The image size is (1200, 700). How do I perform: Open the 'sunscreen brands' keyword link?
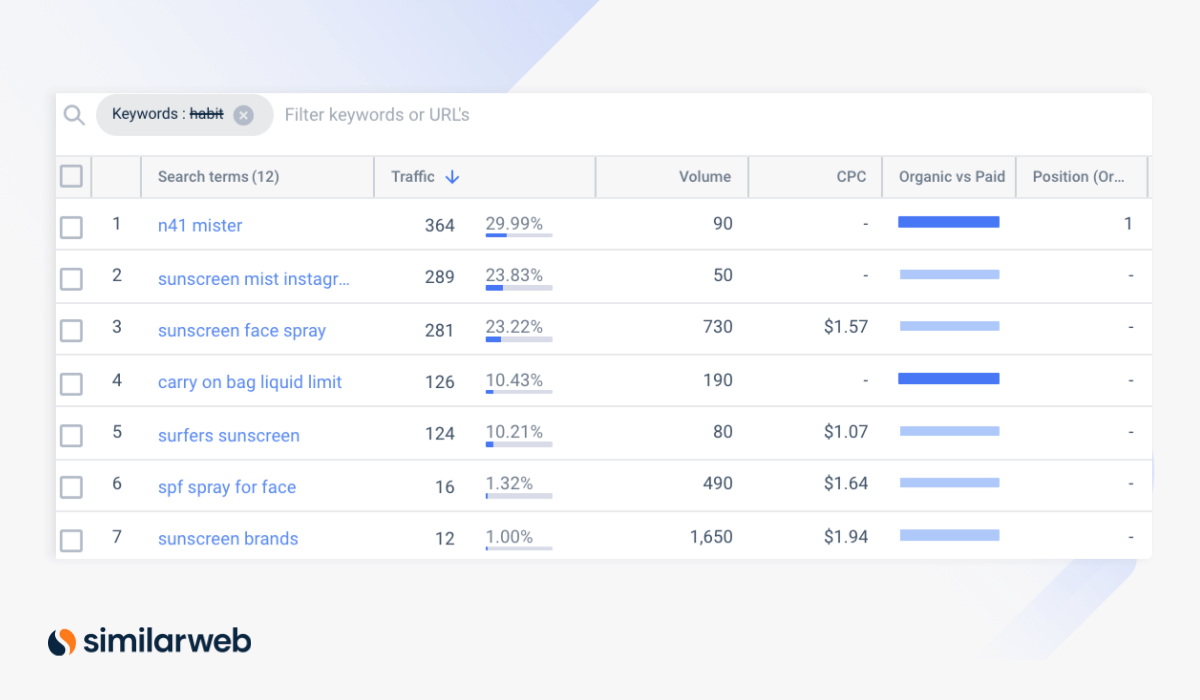pos(228,539)
